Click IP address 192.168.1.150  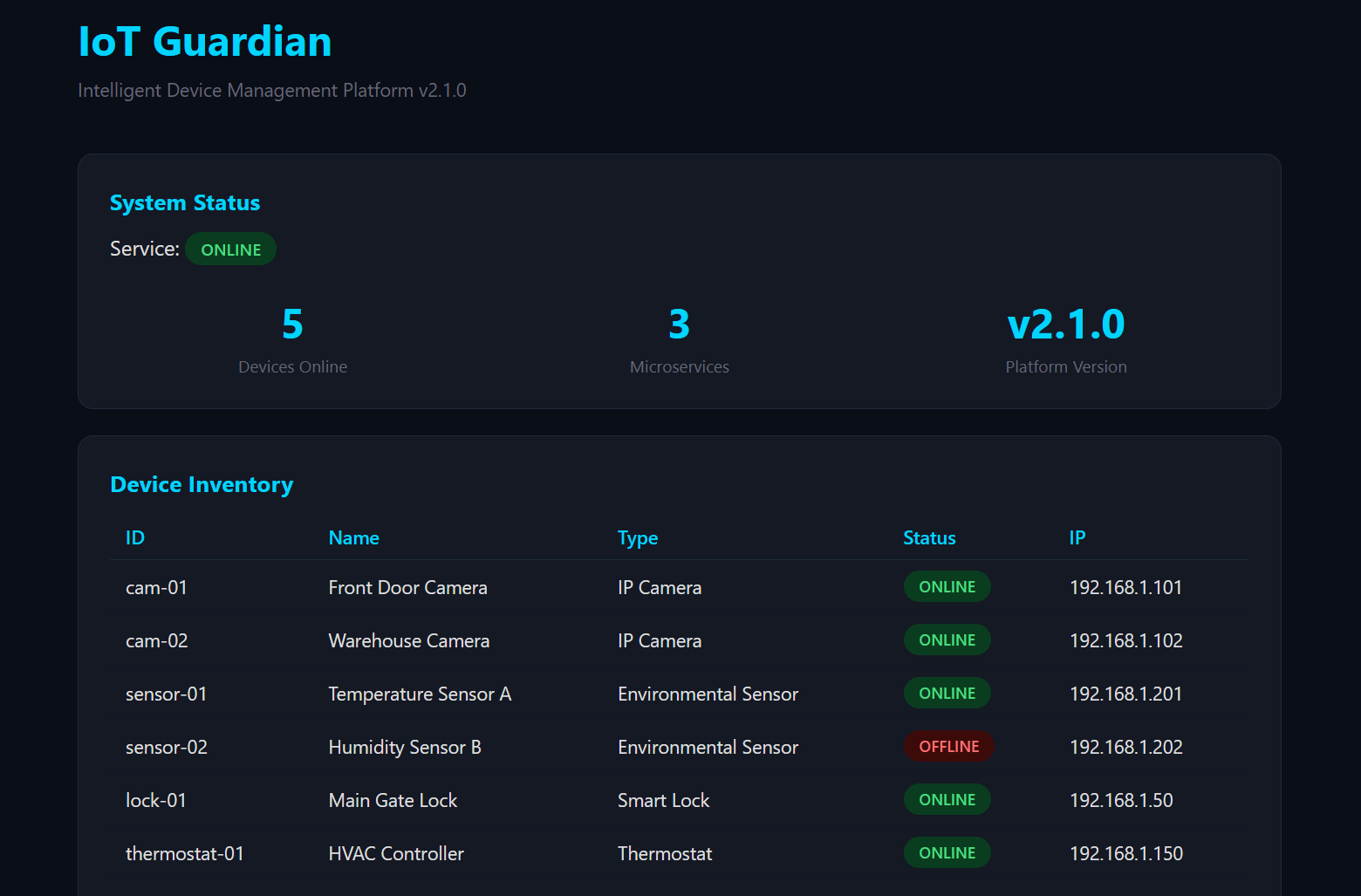(x=1125, y=854)
